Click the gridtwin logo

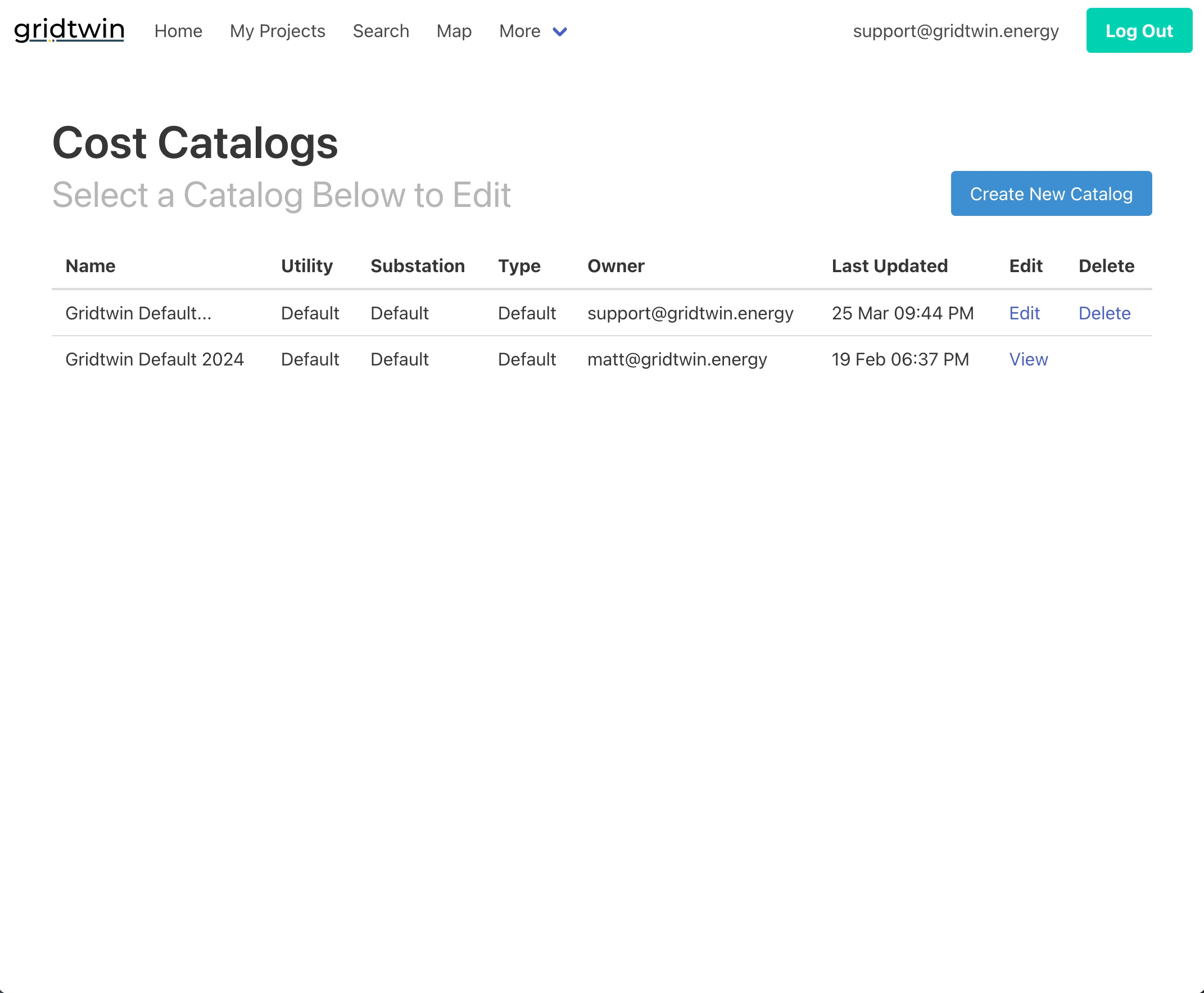(69, 31)
